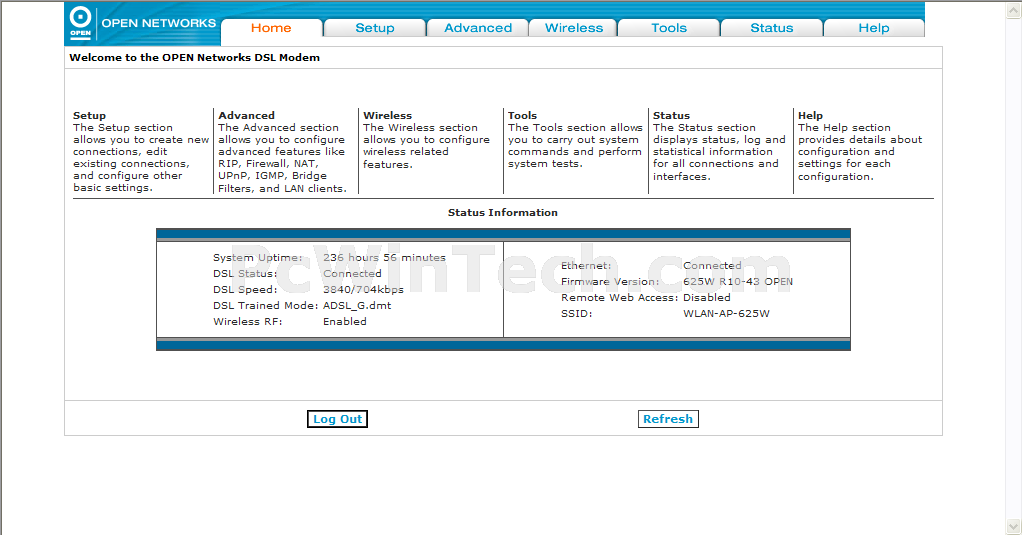
Task: Click the SSID label
Action: tap(577, 314)
